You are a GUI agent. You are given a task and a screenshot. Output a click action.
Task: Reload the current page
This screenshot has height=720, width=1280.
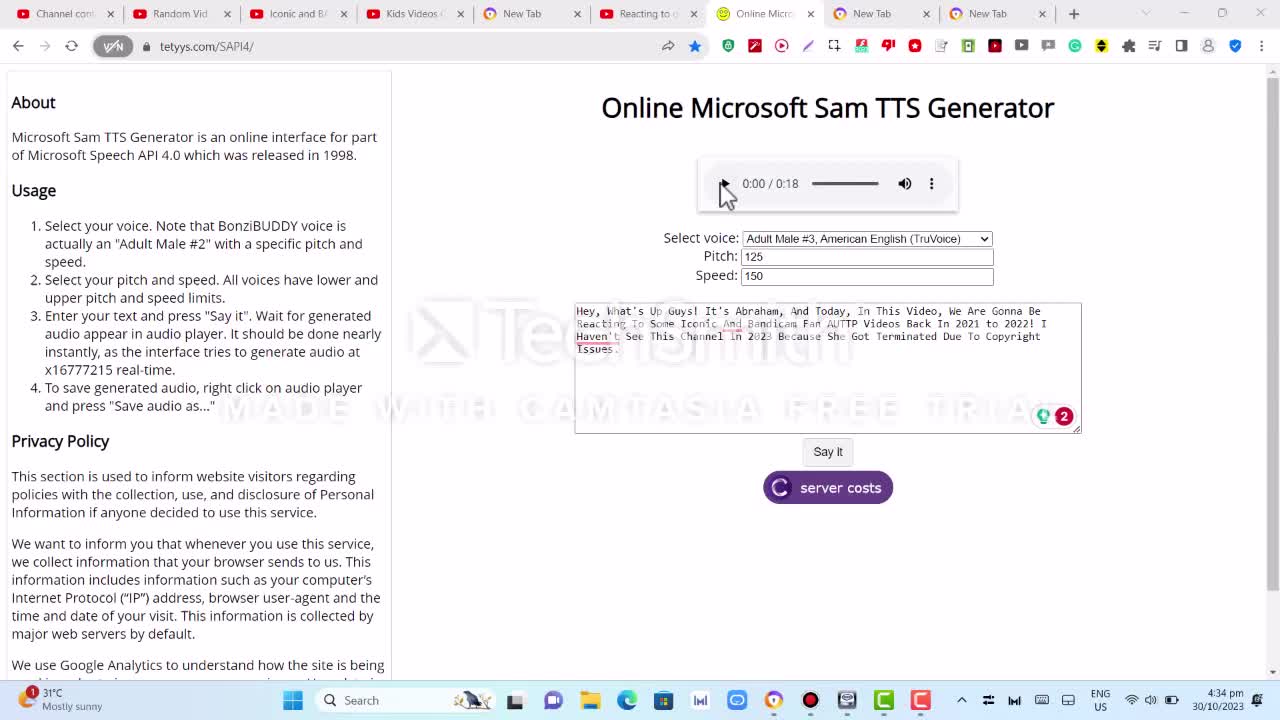tap(71, 46)
